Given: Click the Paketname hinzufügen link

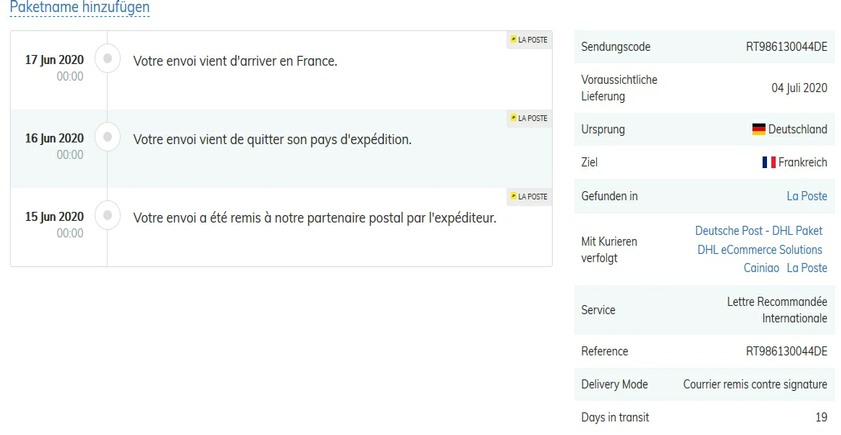Looking at the screenshot, I should tap(80, 8).
